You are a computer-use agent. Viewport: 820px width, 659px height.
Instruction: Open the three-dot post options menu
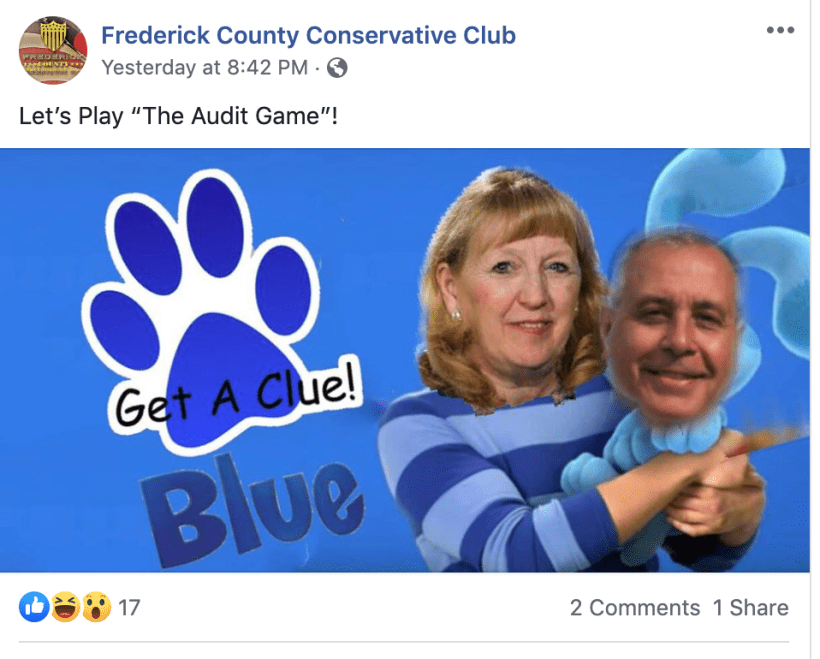click(x=780, y=30)
